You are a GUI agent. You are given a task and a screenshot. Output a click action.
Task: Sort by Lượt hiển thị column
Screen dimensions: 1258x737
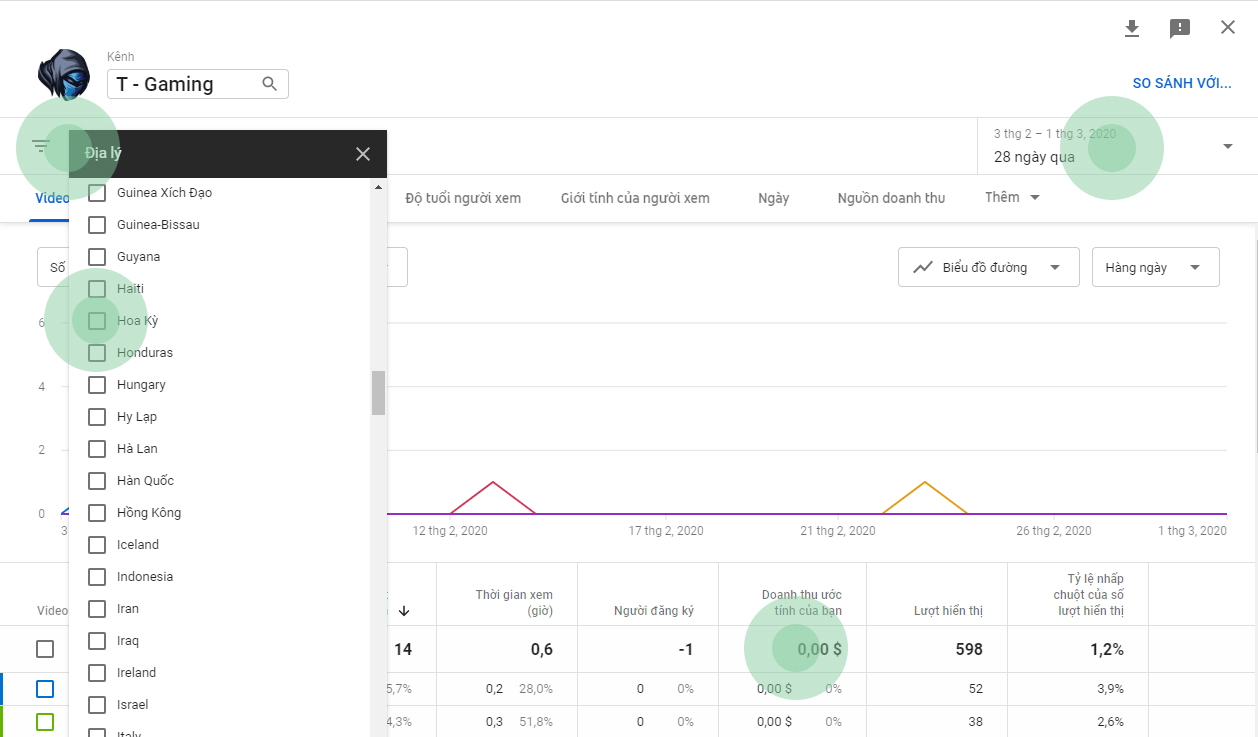click(948, 610)
